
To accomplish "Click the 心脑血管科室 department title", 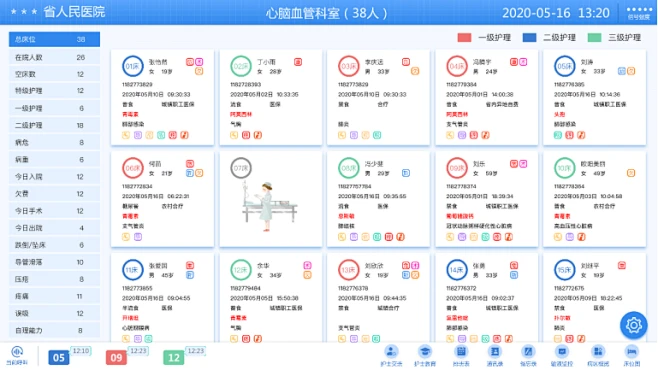I will pyautogui.click(x=326, y=13).
